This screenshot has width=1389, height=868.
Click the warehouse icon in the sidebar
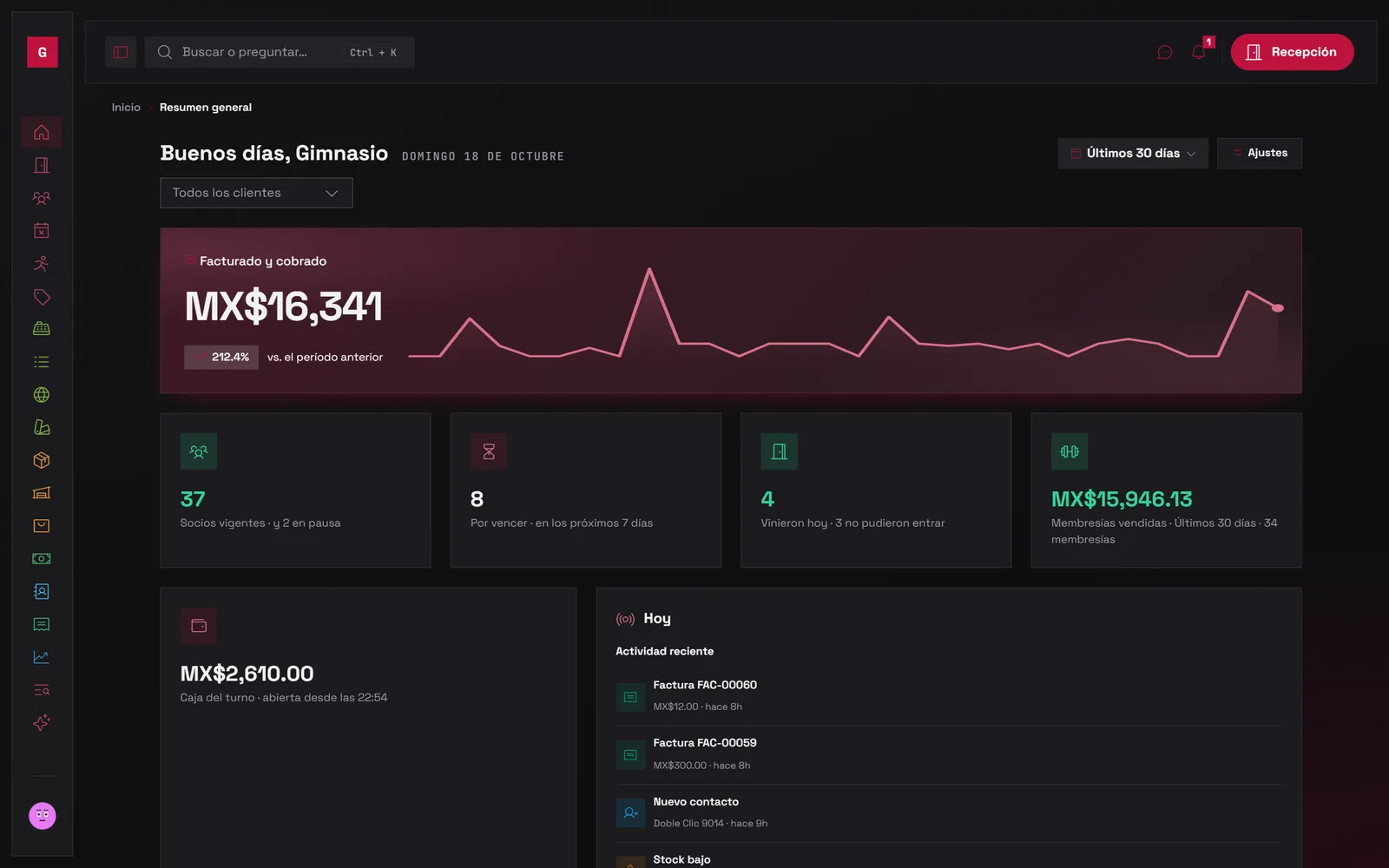coord(41,493)
